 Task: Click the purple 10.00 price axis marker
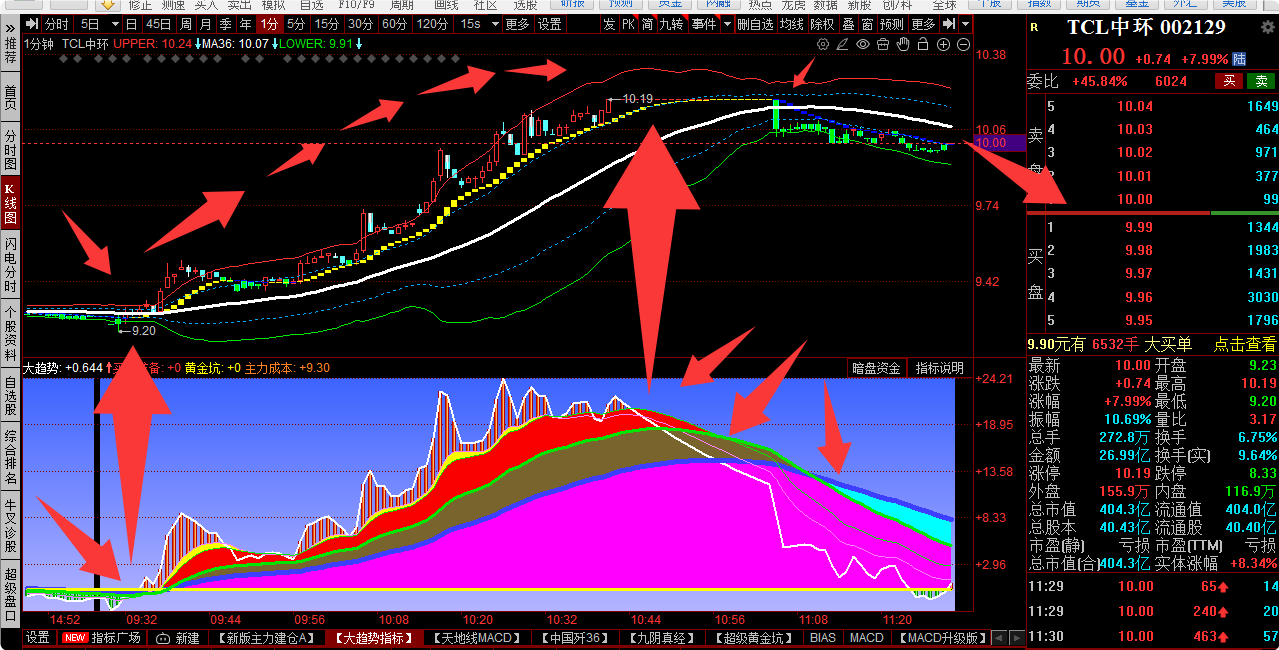(x=998, y=144)
